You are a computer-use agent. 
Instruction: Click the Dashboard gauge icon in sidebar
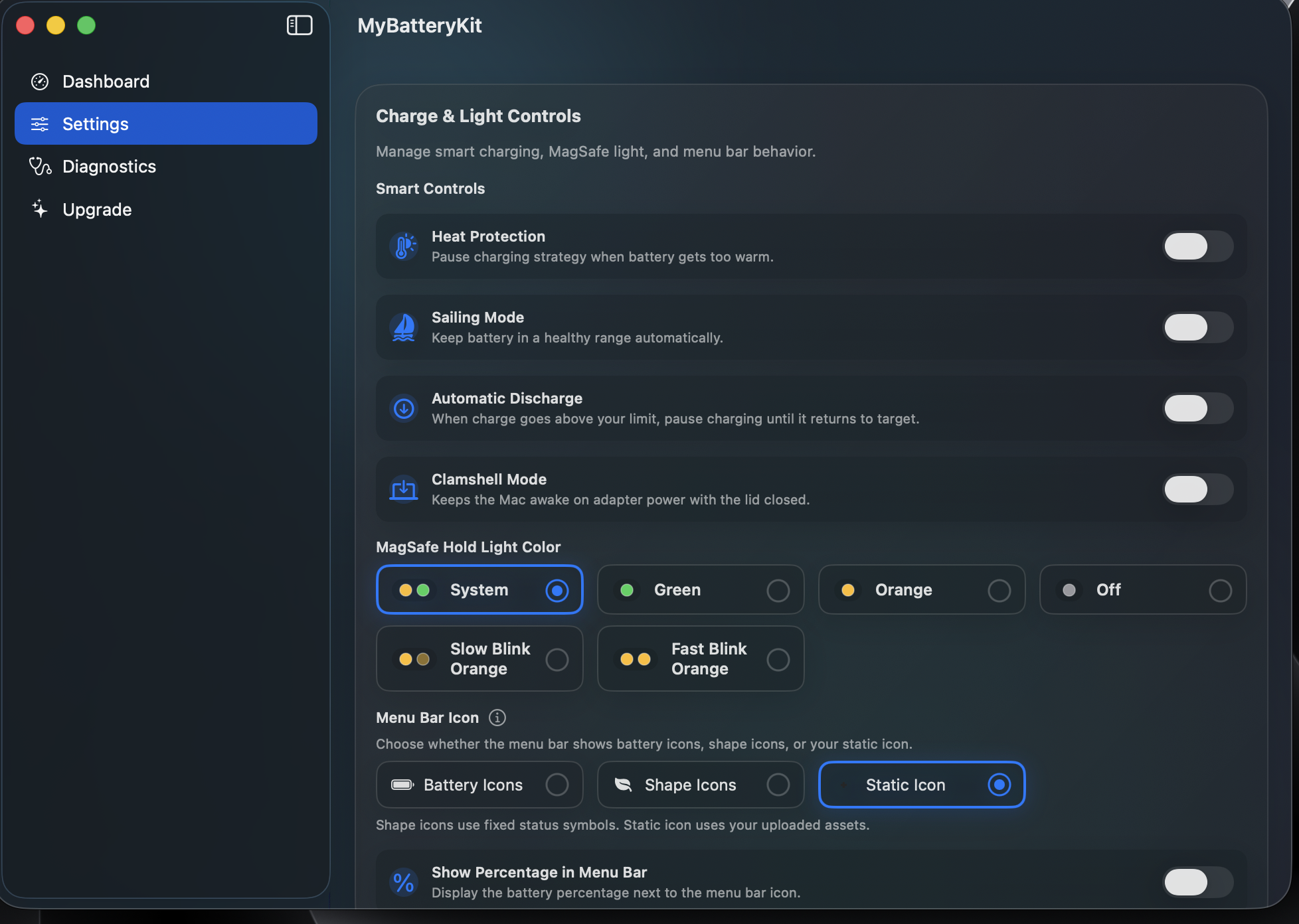tap(40, 81)
